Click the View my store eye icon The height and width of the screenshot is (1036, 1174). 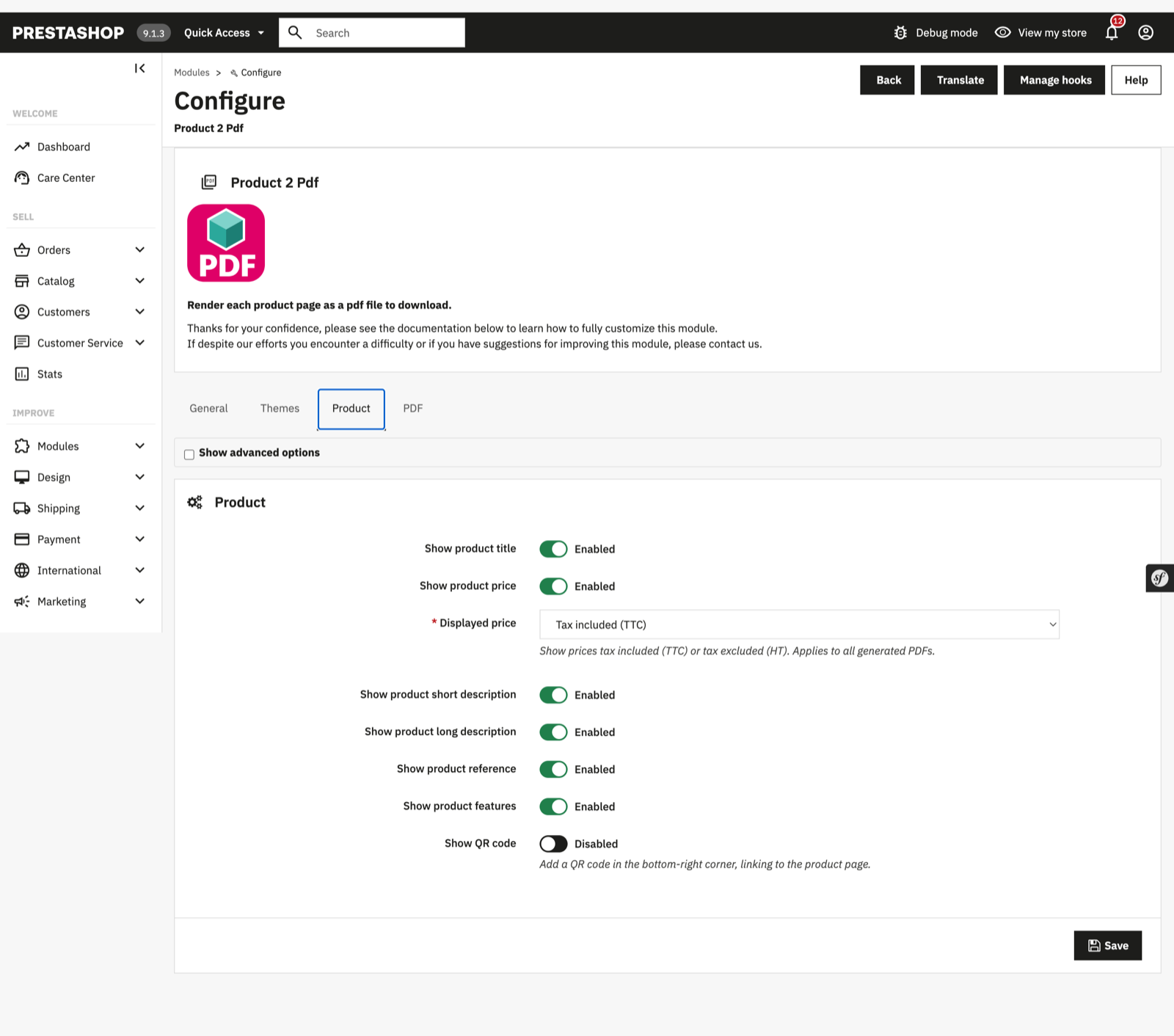[x=1002, y=32]
